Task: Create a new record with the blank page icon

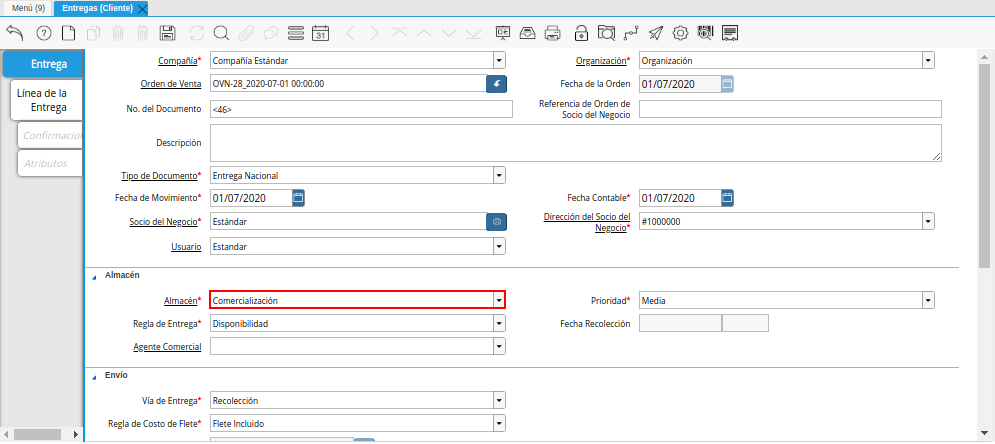Action: 68,33
